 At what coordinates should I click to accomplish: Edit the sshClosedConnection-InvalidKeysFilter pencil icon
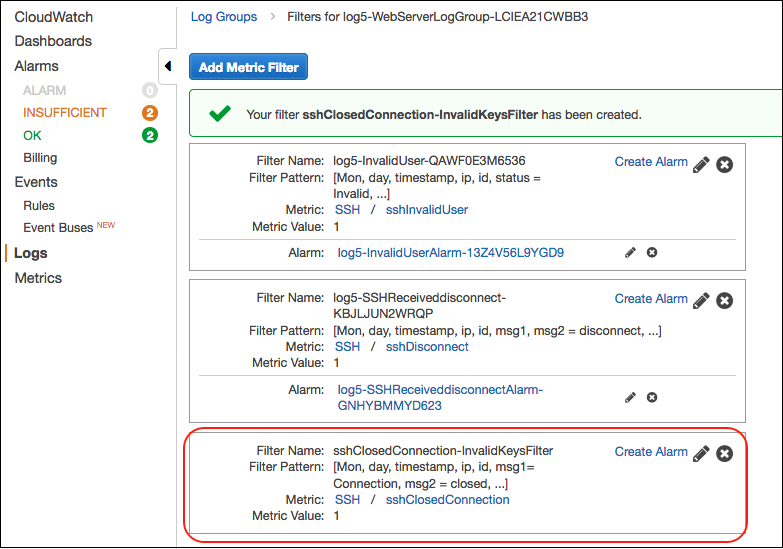(x=701, y=454)
